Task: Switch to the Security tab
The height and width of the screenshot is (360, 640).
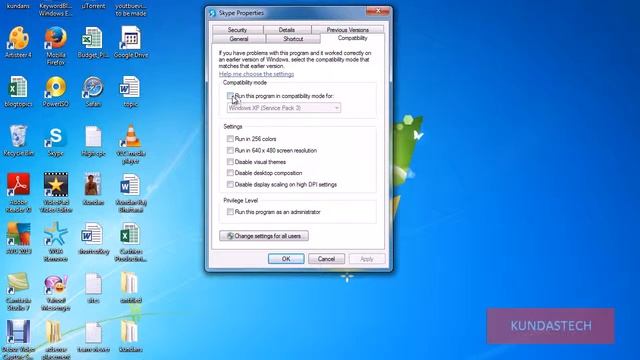Action: point(238,30)
